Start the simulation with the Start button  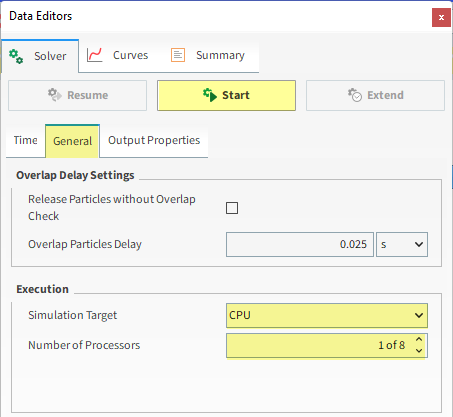coord(226,95)
